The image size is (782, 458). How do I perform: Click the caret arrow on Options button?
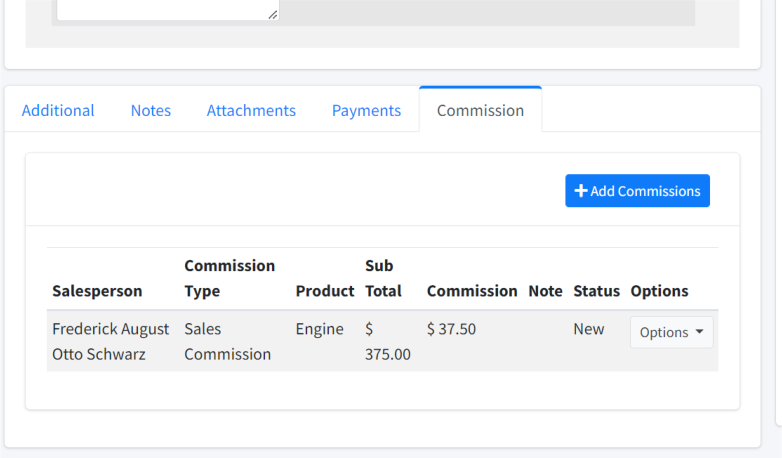(699, 332)
